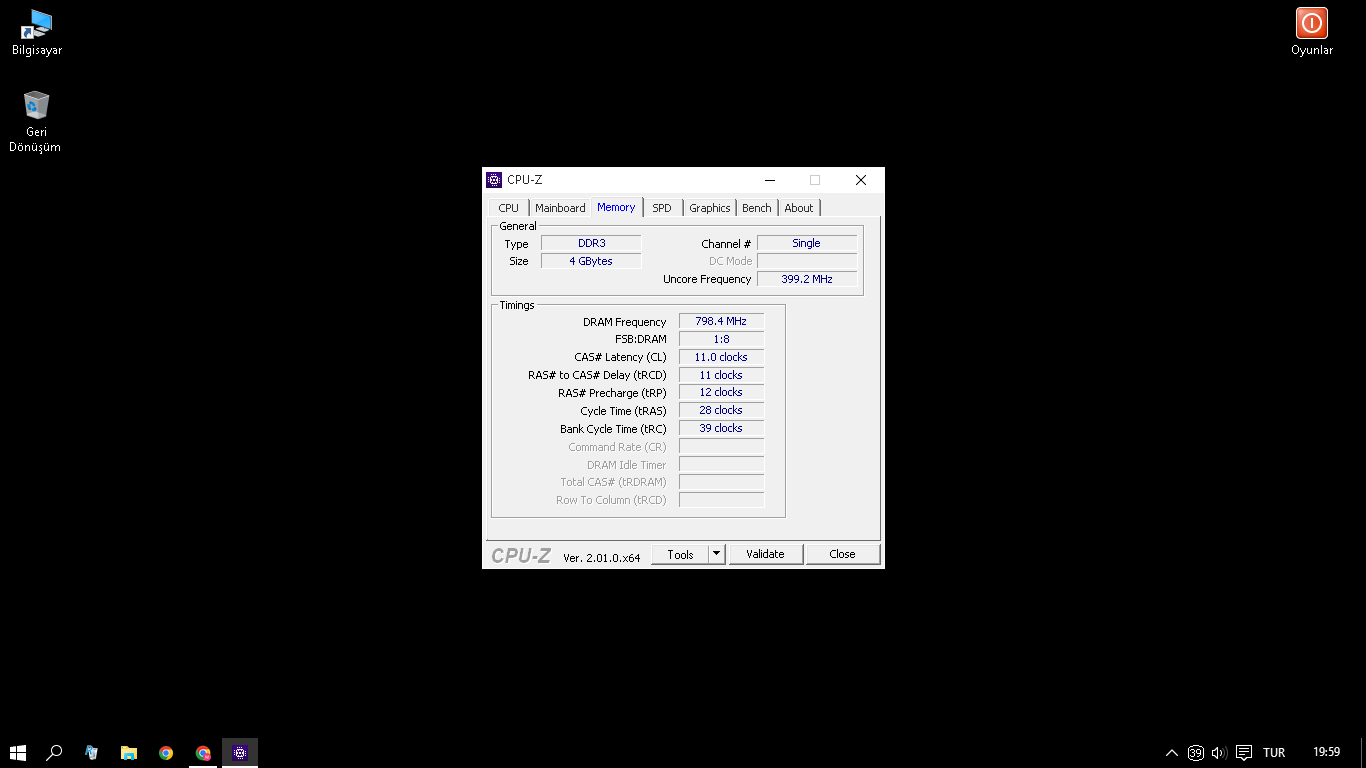
Task: Open the Oyunlar desktop shortcut
Action: (1312, 32)
